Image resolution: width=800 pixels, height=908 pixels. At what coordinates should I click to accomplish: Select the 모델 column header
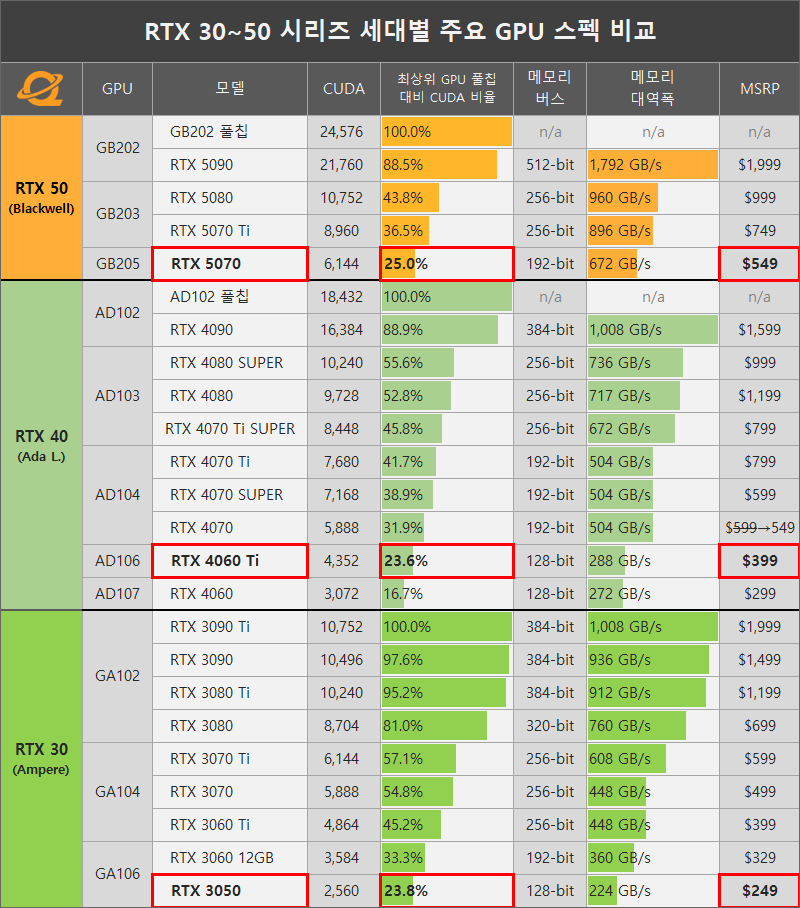[x=230, y=89]
